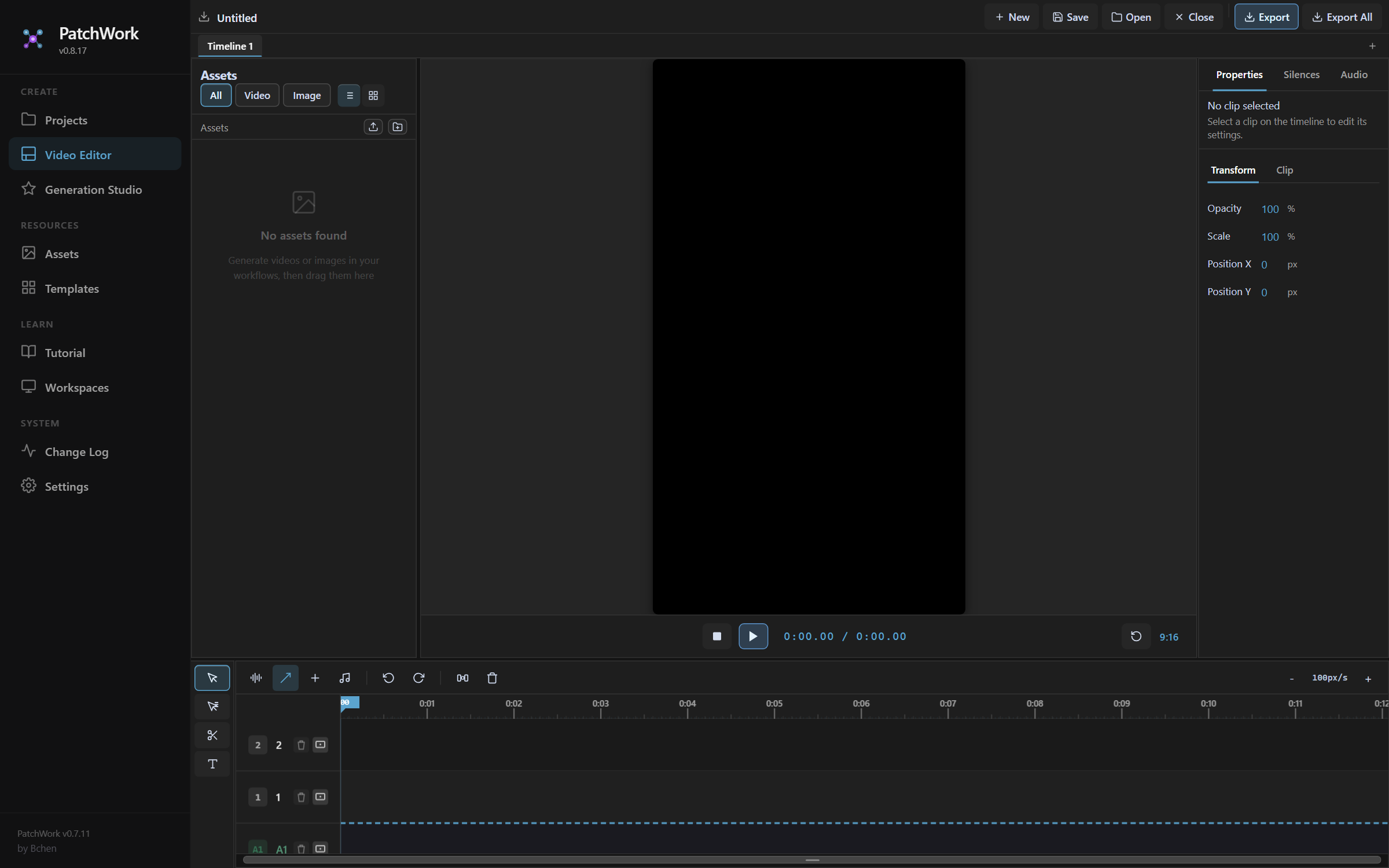Toggle the diagonal arrow snapping button
The height and width of the screenshot is (868, 1389).
(285, 678)
